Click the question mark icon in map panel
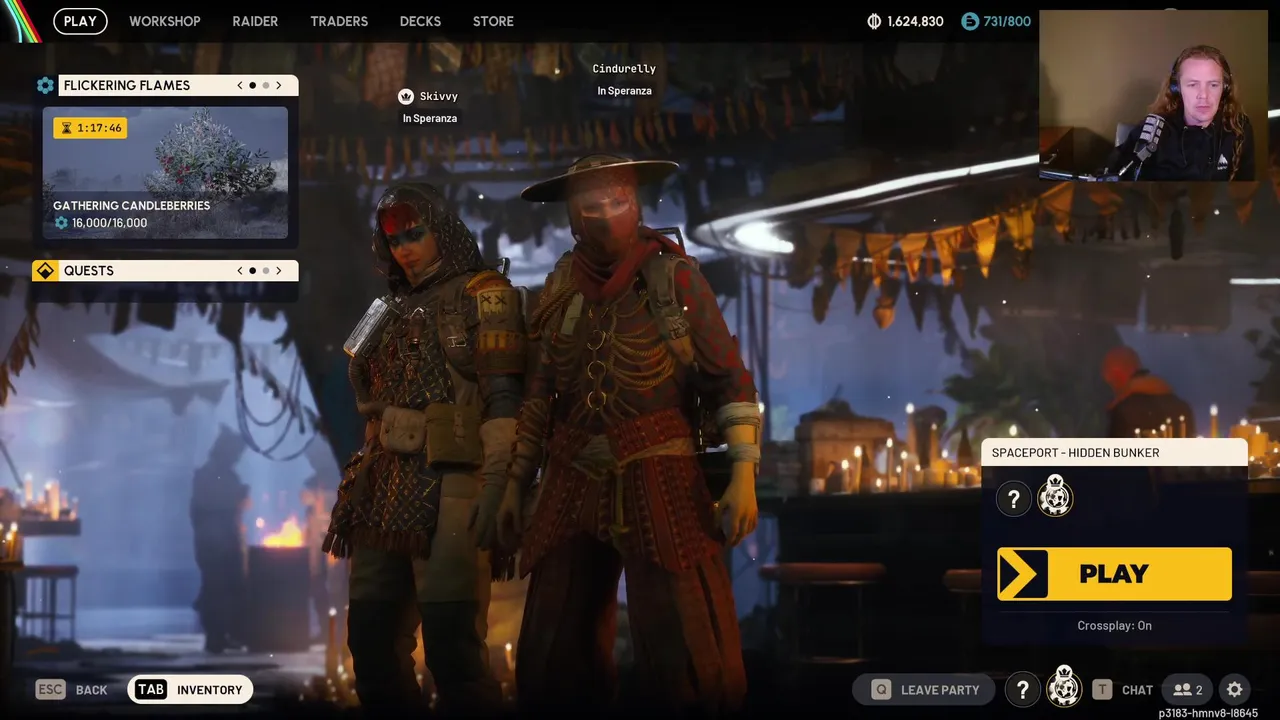 [x=1013, y=499]
